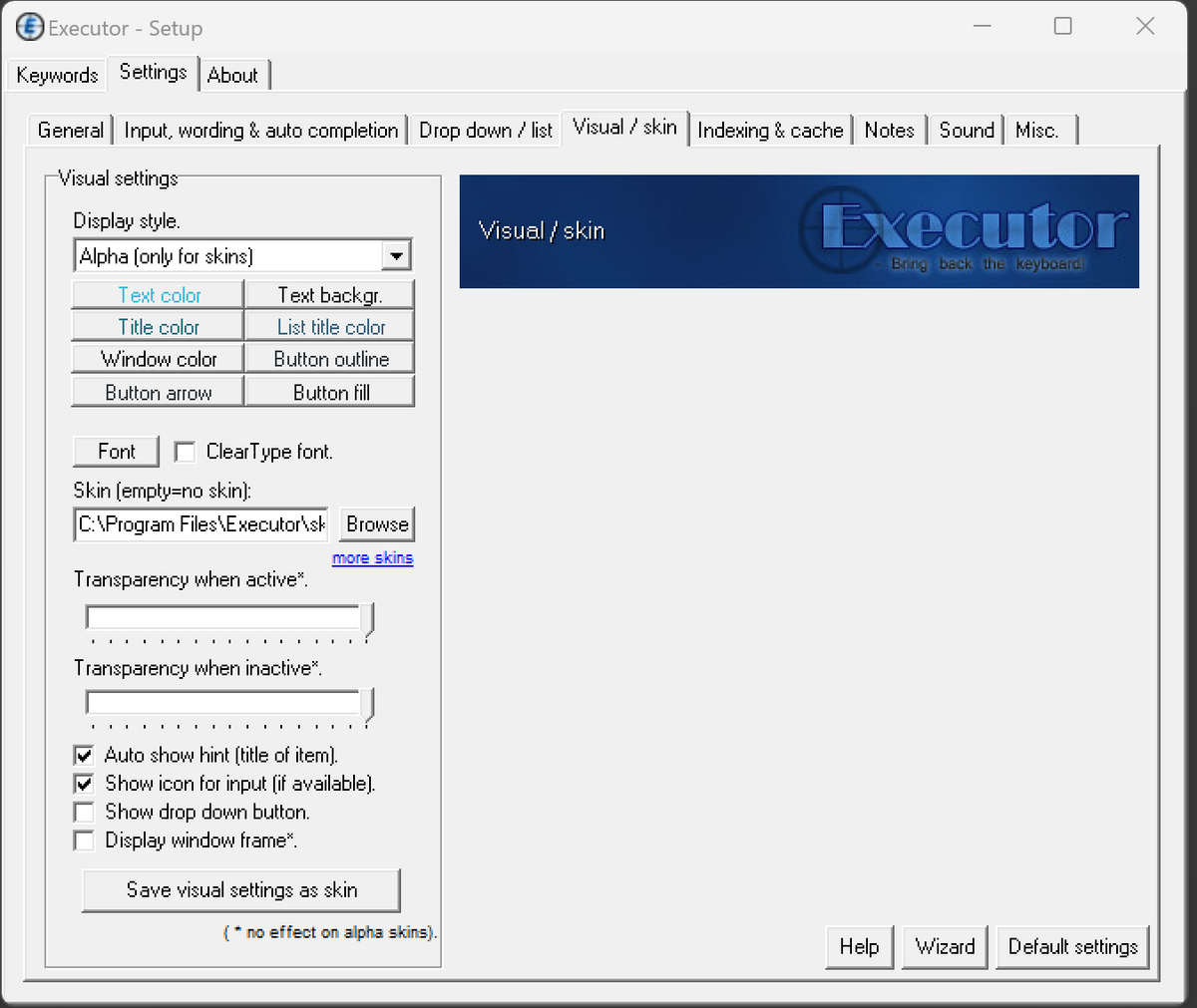Click the Executor logo banner

pyautogui.click(x=799, y=231)
